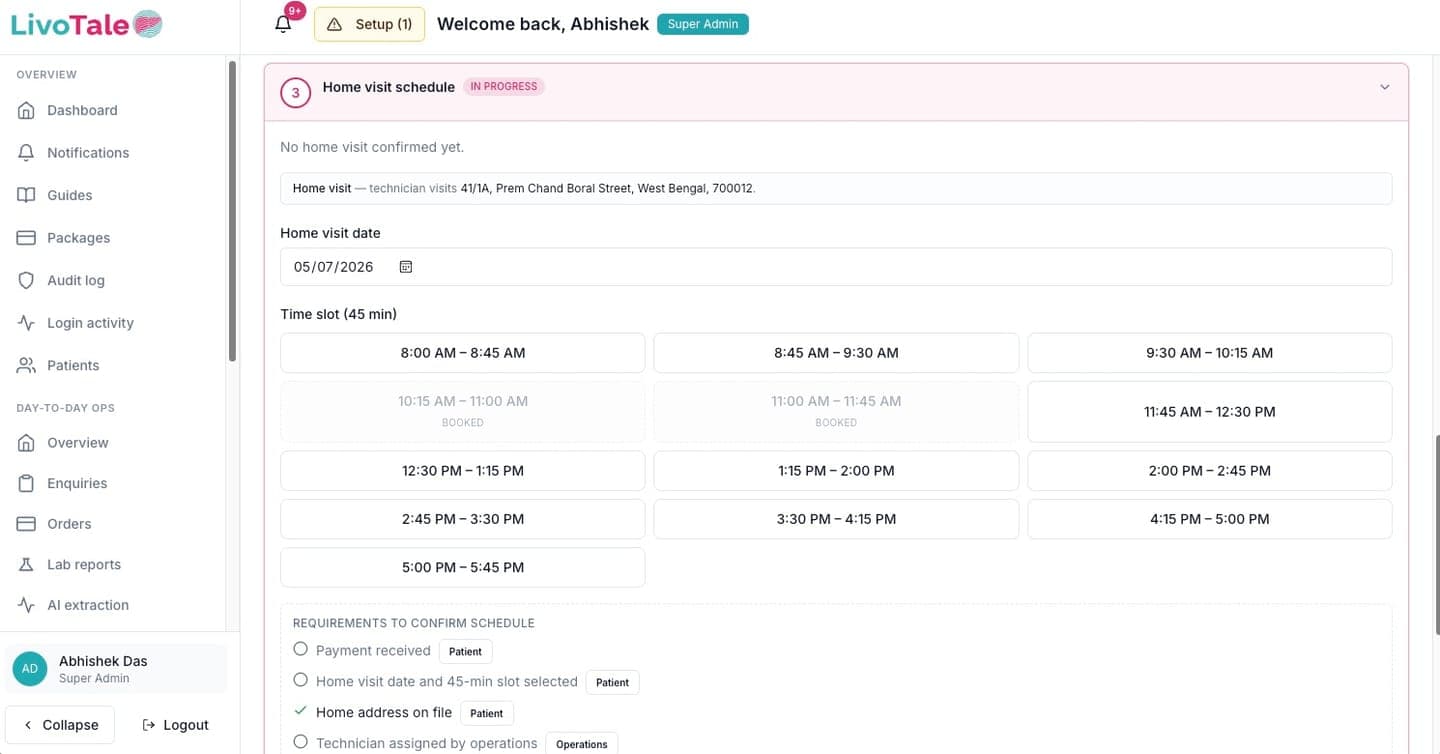Select the 9:30 AM – 10:15 AM slot
This screenshot has height=754, width=1440.
pos(1210,353)
